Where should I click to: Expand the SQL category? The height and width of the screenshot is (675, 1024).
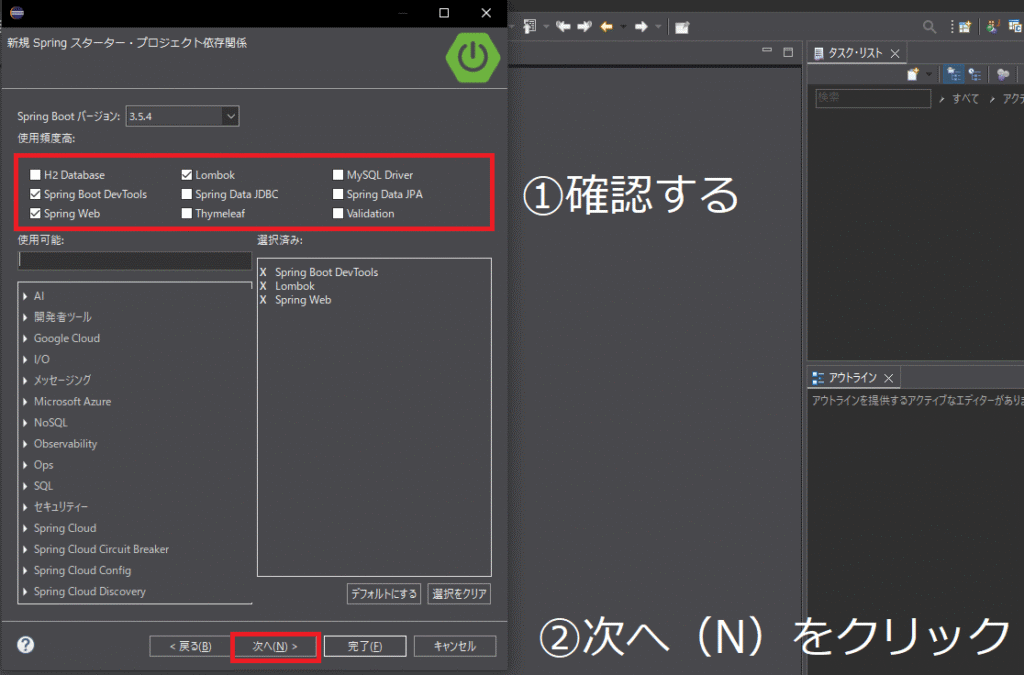coord(25,486)
